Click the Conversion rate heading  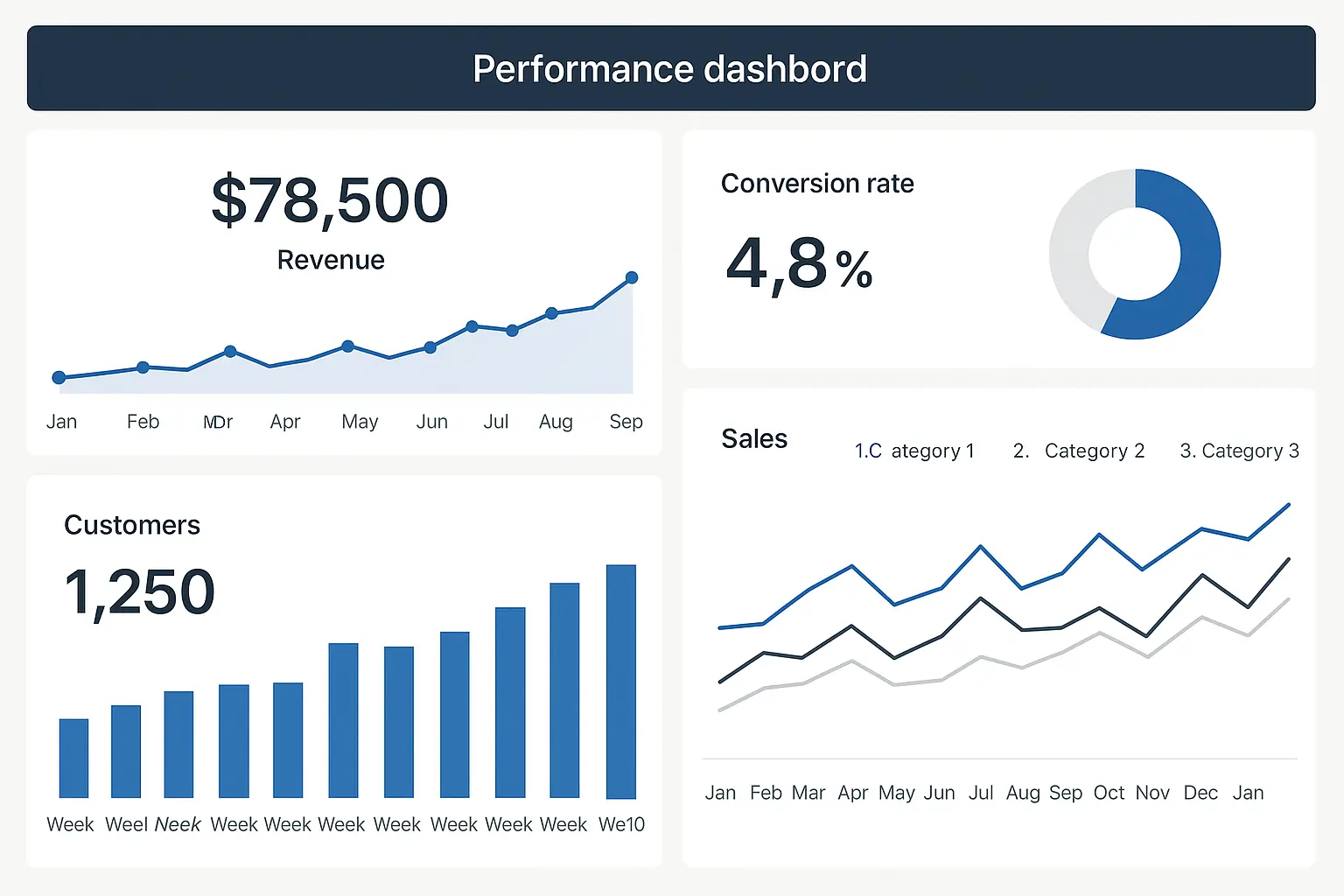816,184
